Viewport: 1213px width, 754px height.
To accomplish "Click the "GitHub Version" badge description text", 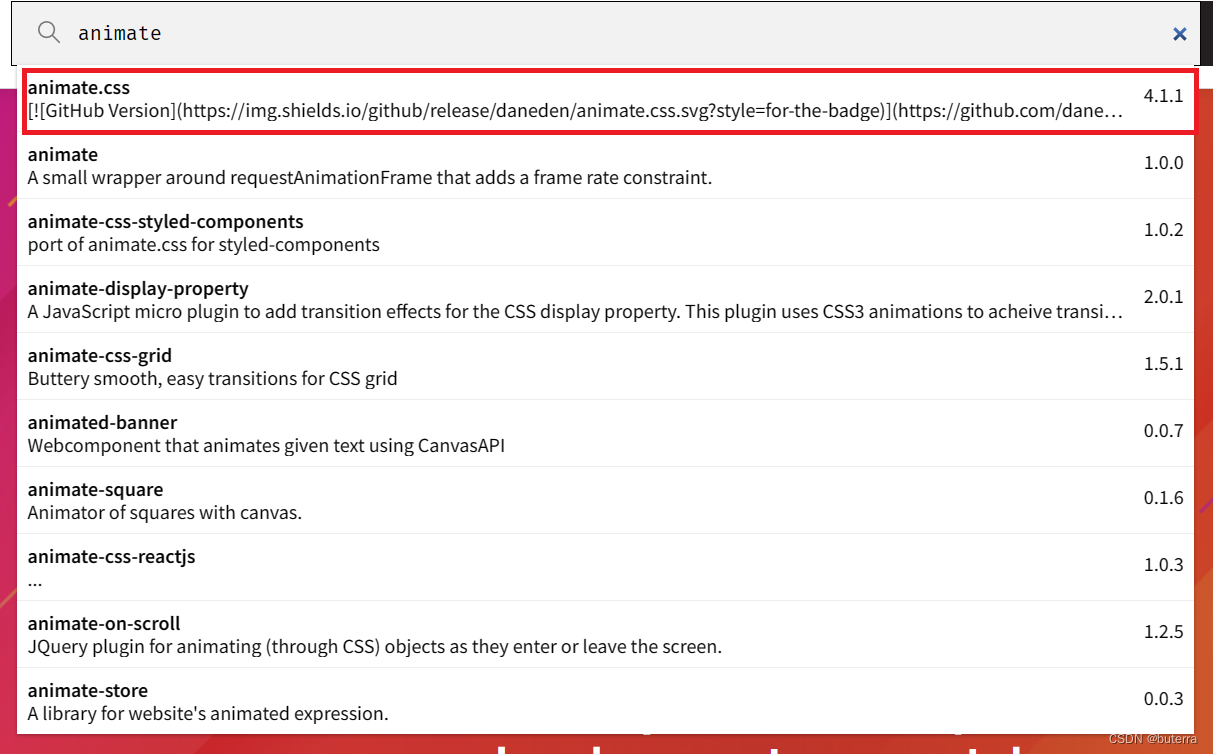I will click(x=575, y=111).
